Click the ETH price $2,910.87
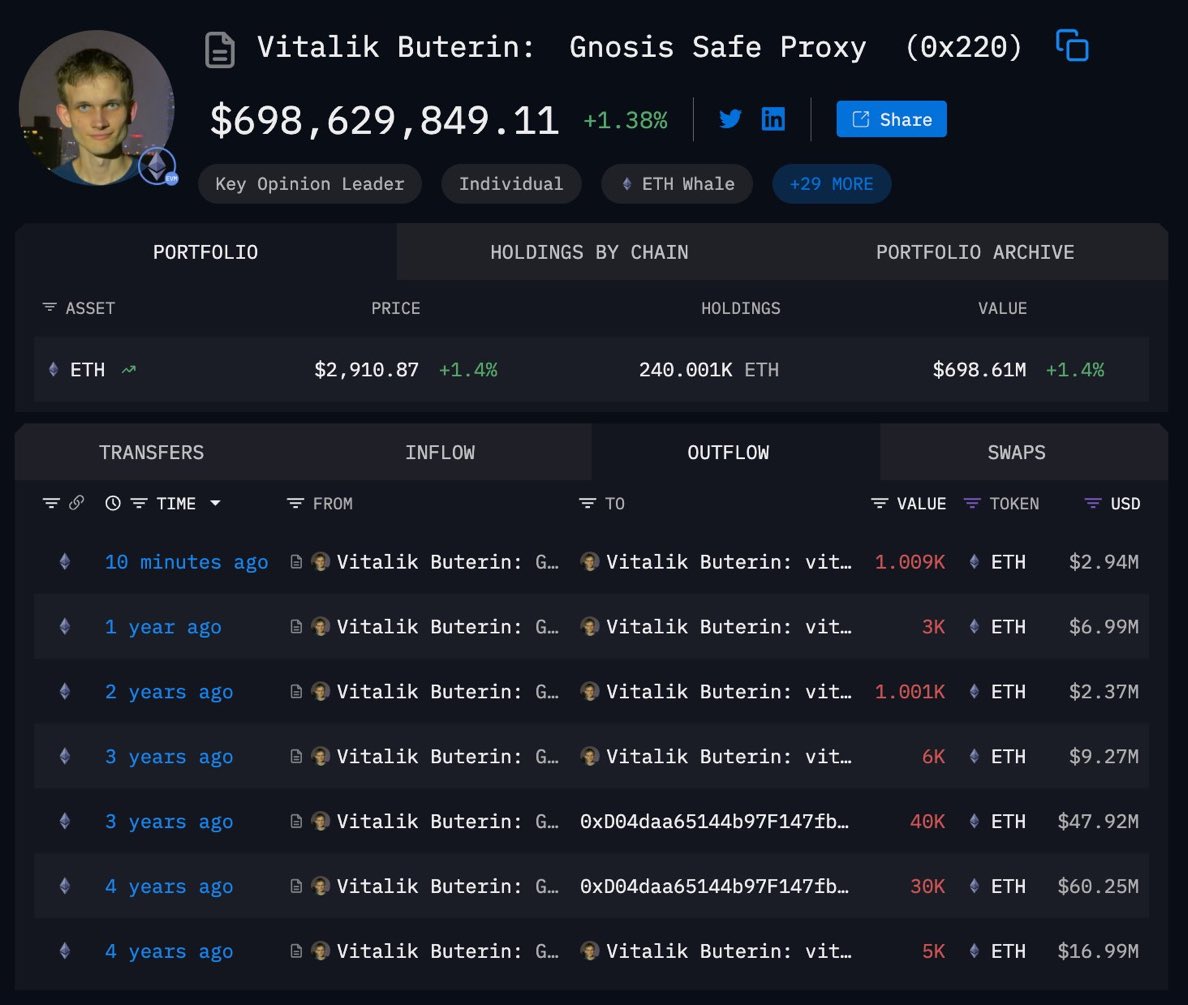Image resolution: width=1188 pixels, height=1005 pixels. point(366,370)
